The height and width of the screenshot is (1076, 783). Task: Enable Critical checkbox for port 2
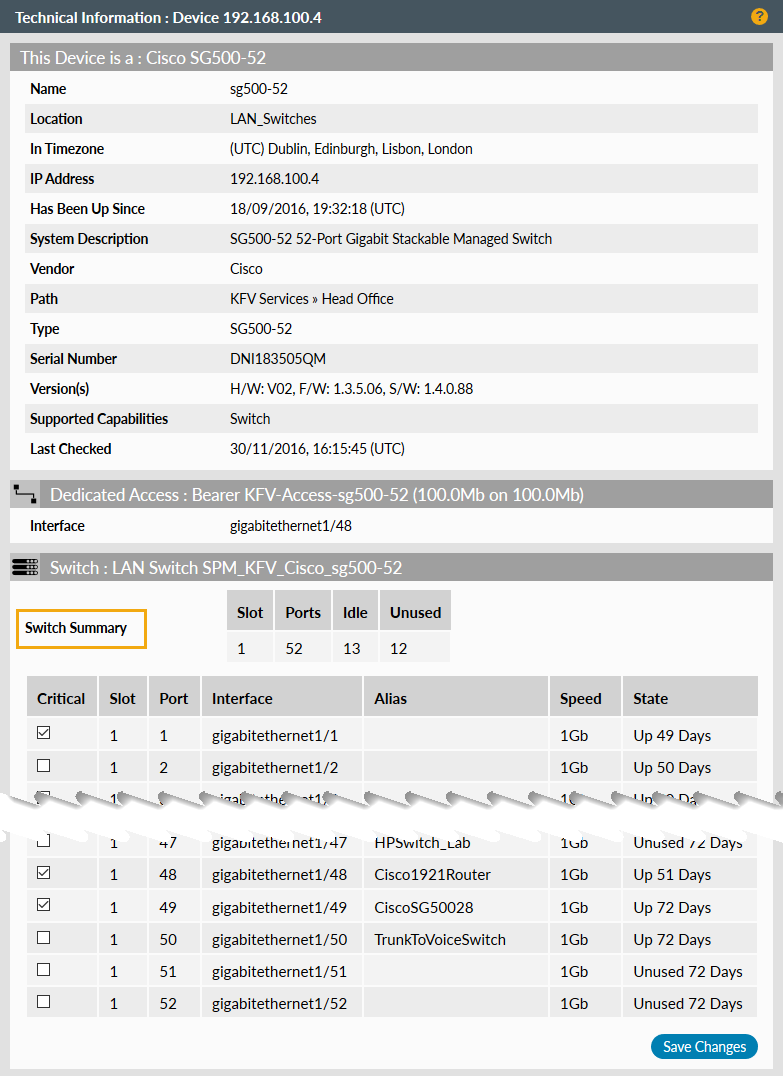pyautogui.click(x=43, y=766)
